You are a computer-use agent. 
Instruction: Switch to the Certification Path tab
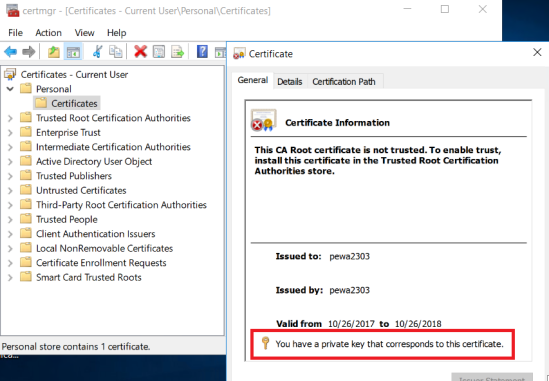[344, 82]
